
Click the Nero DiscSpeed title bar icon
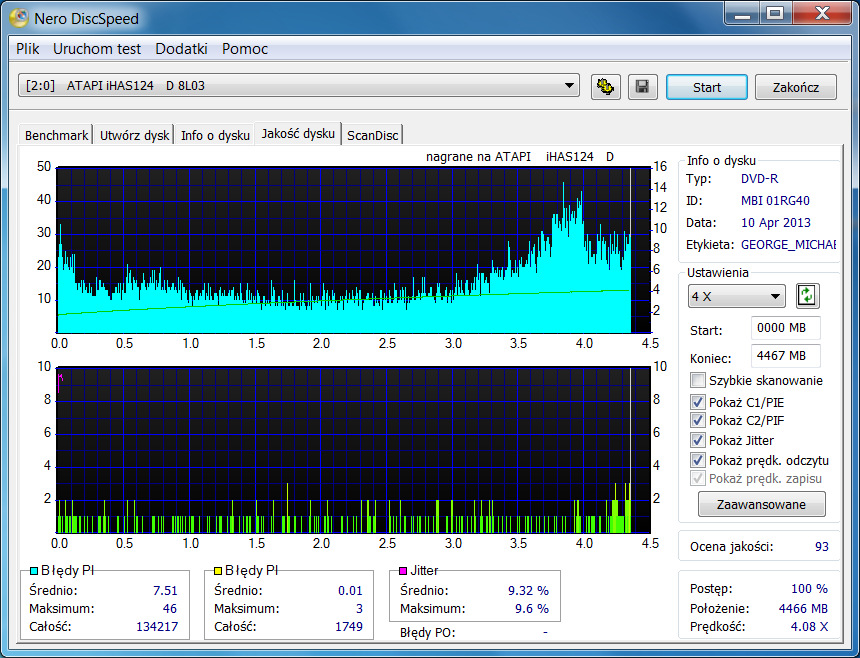tap(19, 18)
